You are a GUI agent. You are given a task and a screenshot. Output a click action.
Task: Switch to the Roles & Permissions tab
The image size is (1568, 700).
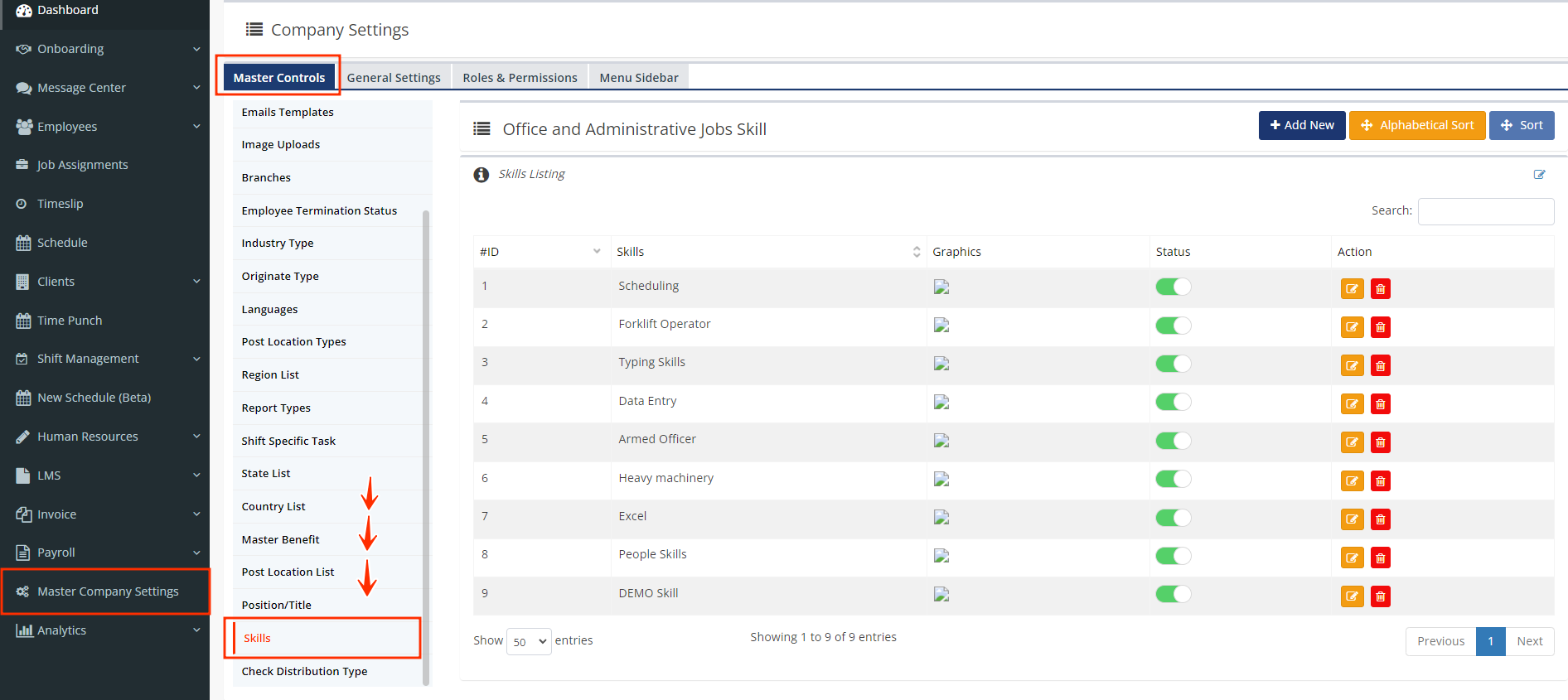[x=520, y=78]
